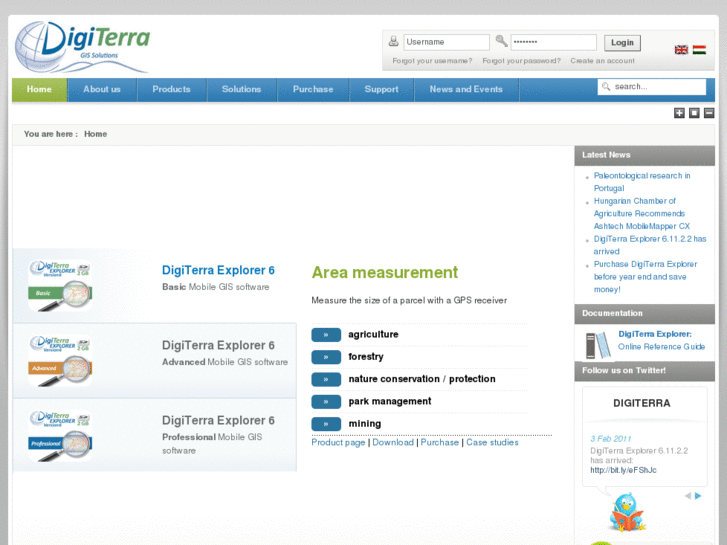Open the Professional edition product box image
The image size is (727, 545).
click(x=60, y=436)
